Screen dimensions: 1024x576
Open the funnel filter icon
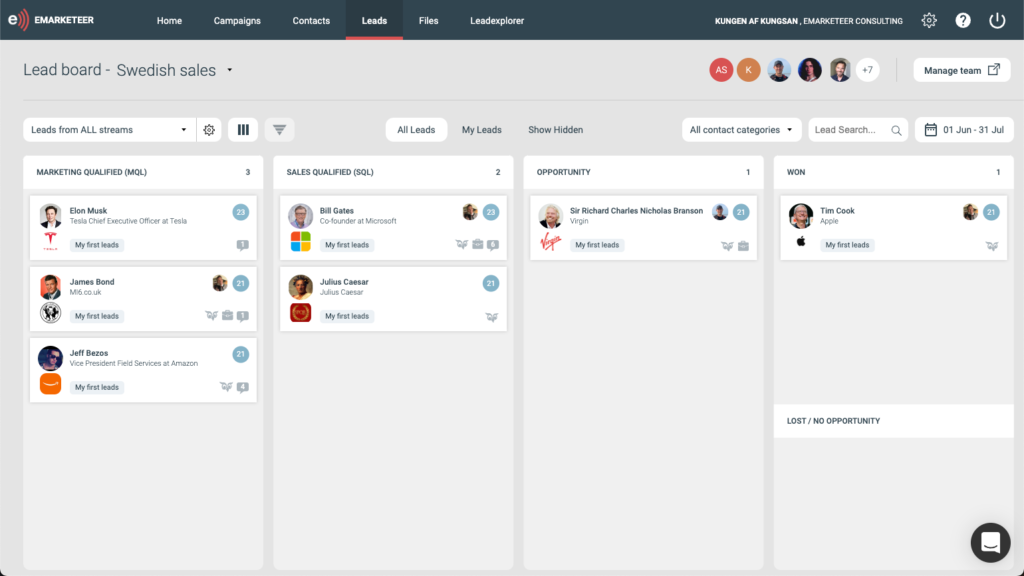point(280,130)
